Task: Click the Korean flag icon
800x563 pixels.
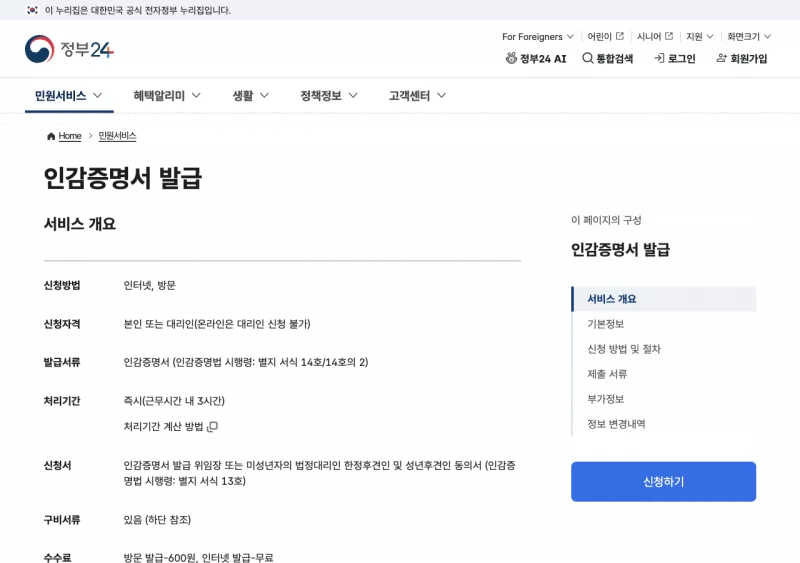Action: tap(32, 10)
